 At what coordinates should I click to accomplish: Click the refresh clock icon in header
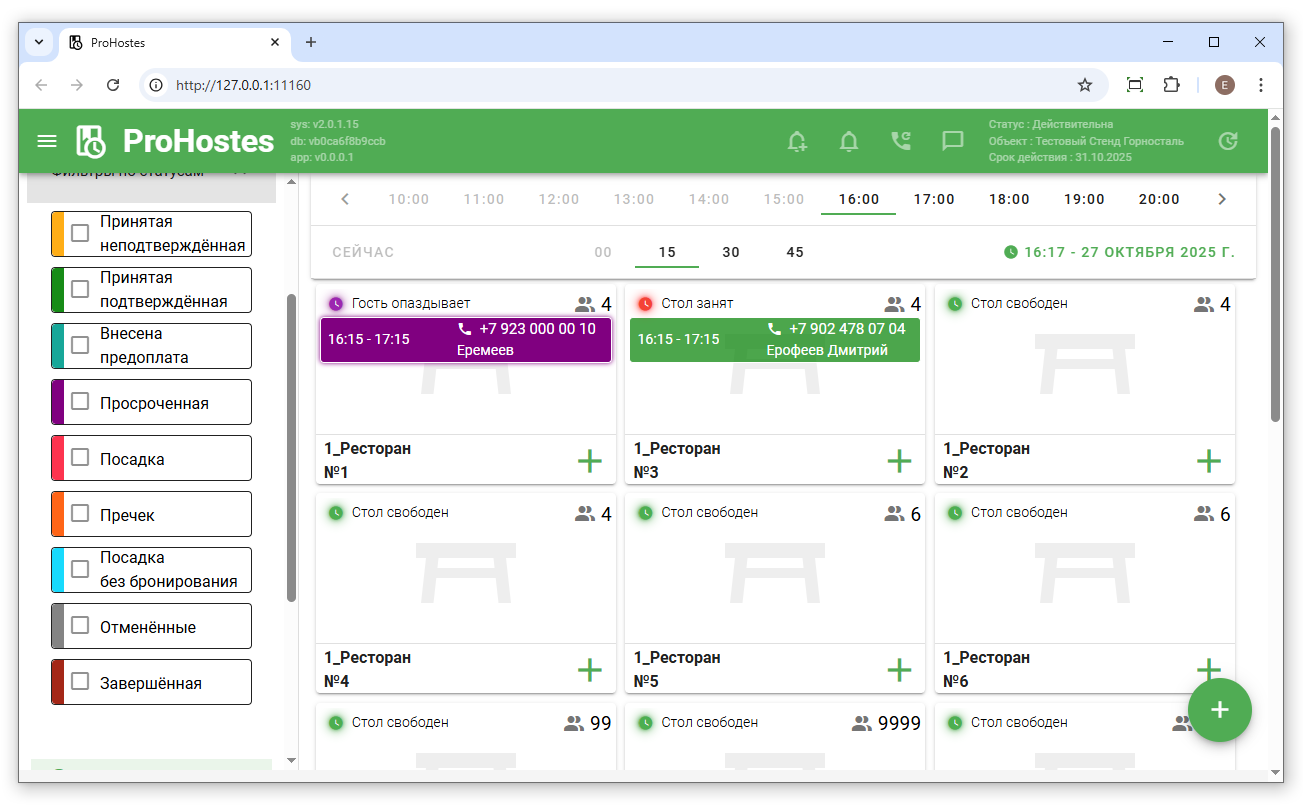click(1228, 141)
